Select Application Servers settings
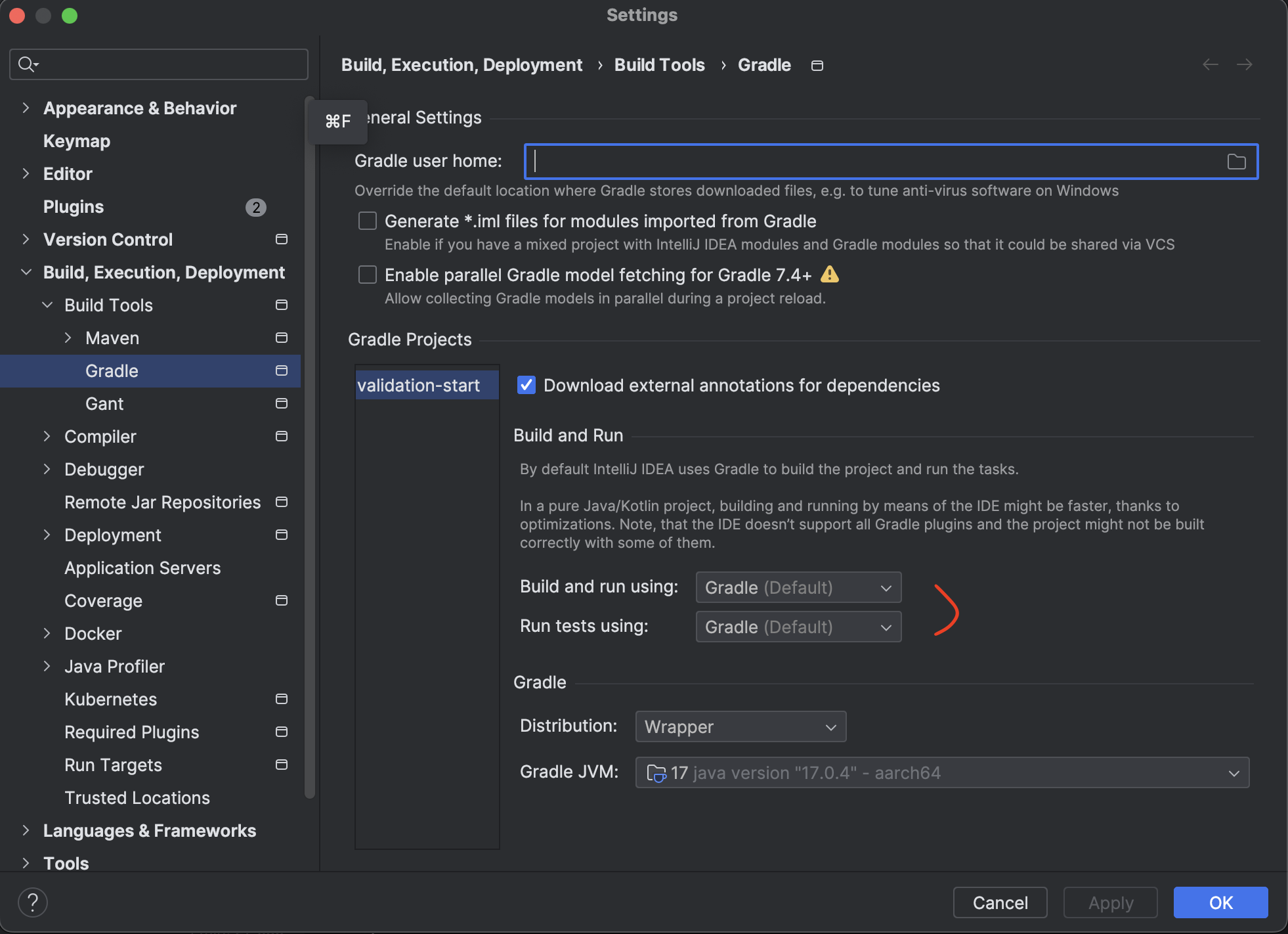The image size is (1288, 934). tap(142, 568)
